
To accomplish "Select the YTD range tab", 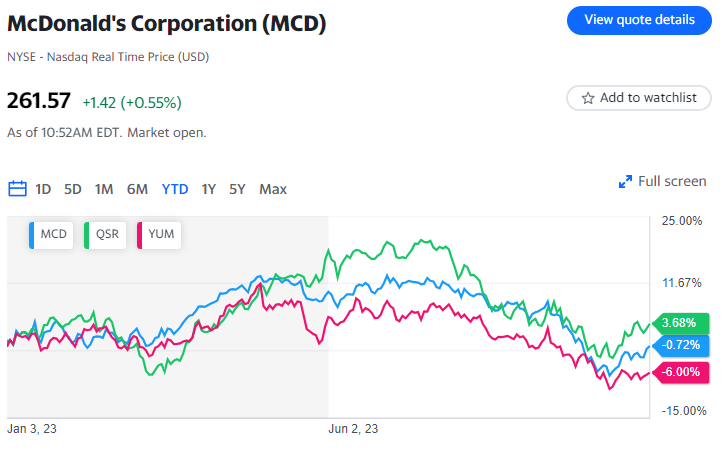I will (x=175, y=189).
